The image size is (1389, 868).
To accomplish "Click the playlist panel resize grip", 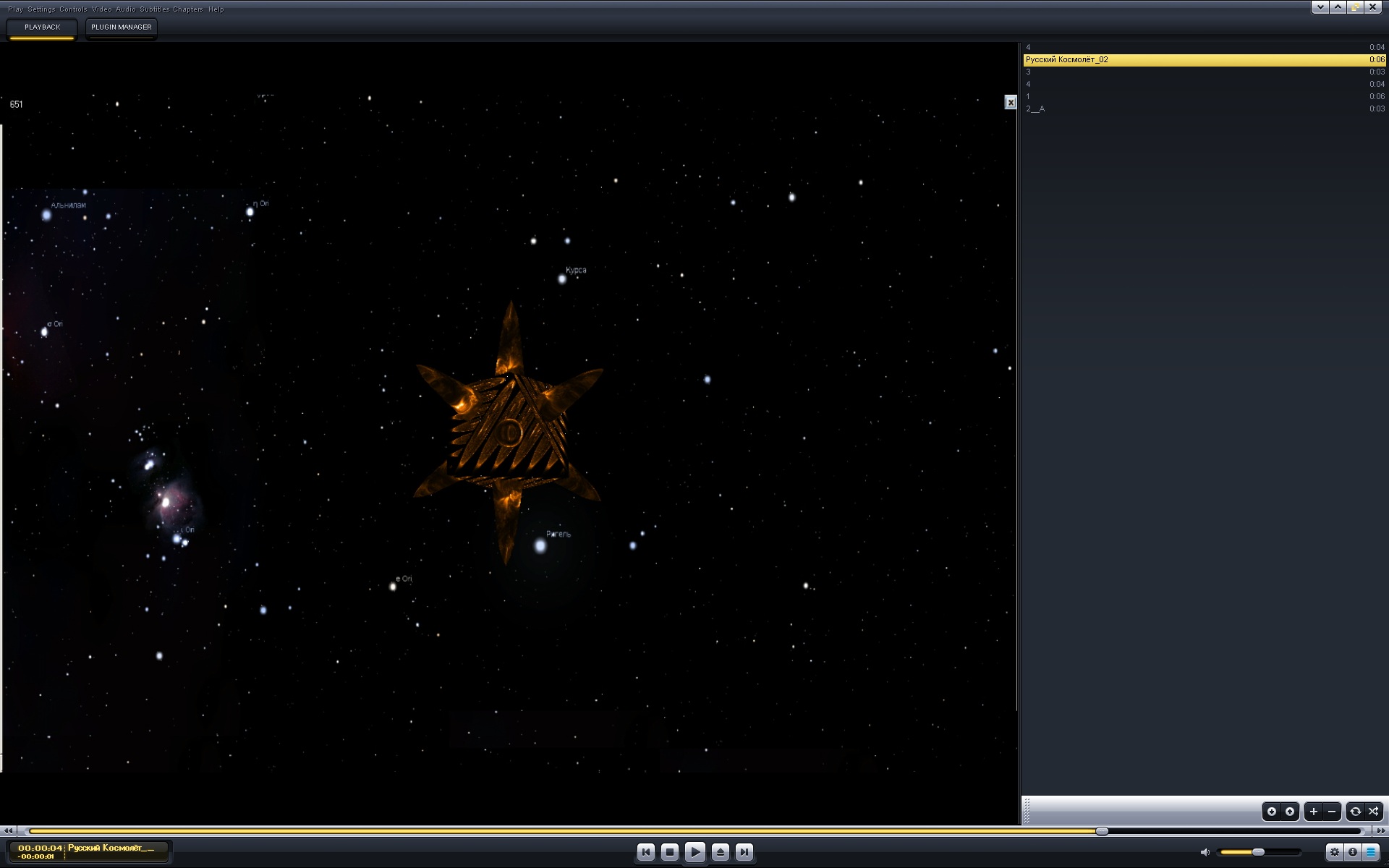I will click(x=1027, y=812).
